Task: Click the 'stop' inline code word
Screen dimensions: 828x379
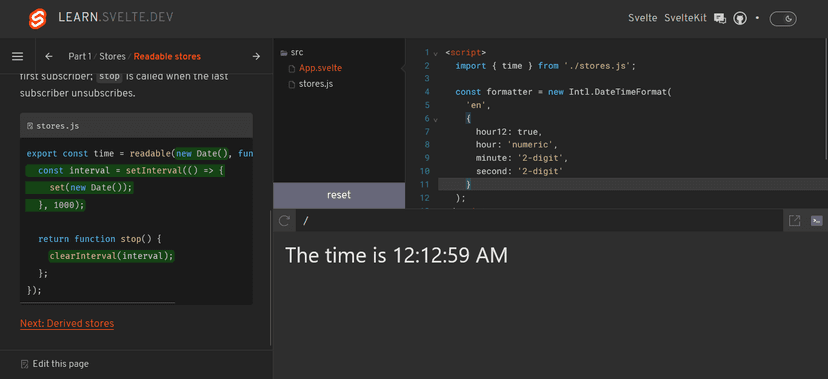Action: [x=109, y=76]
